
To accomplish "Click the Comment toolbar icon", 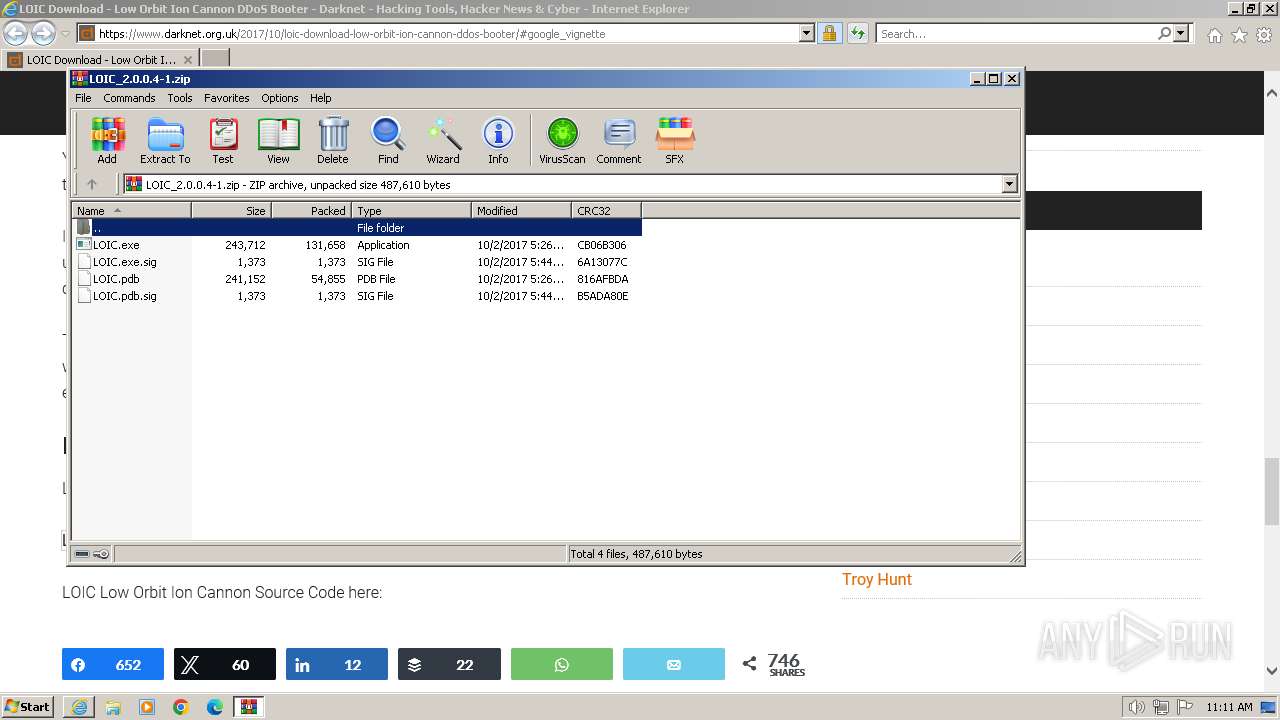I will tap(619, 141).
